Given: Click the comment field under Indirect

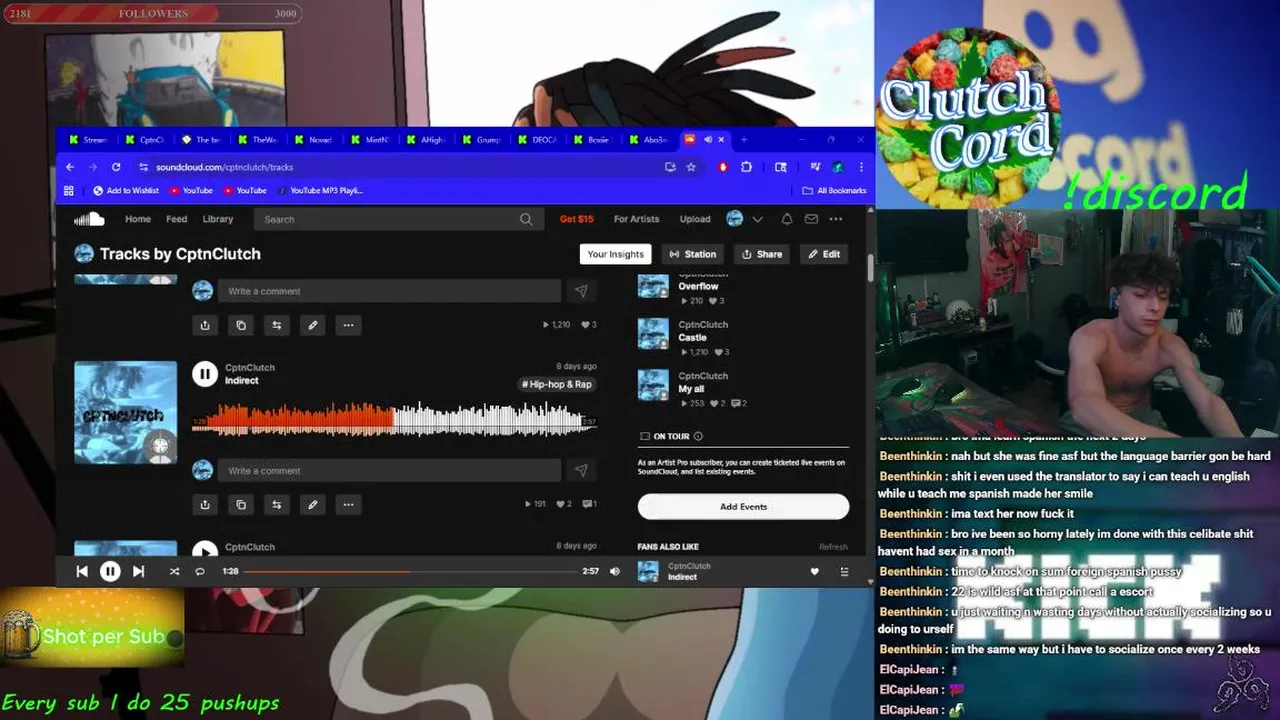Looking at the screenshot, I should click(x=390, y=471).
